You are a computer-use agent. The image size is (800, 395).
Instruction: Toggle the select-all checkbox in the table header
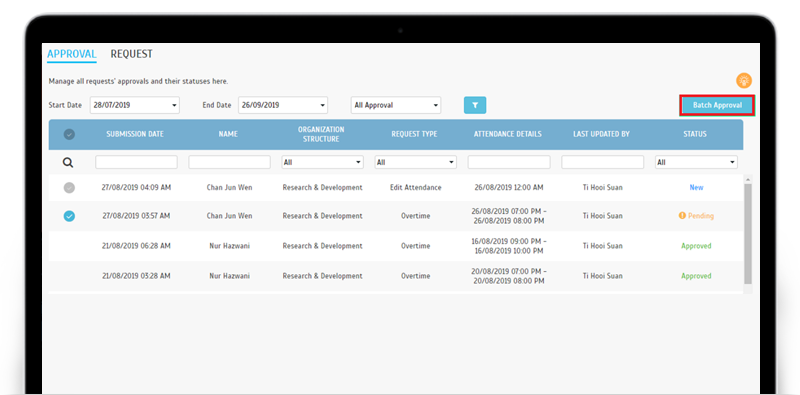[x=69, y=134]
